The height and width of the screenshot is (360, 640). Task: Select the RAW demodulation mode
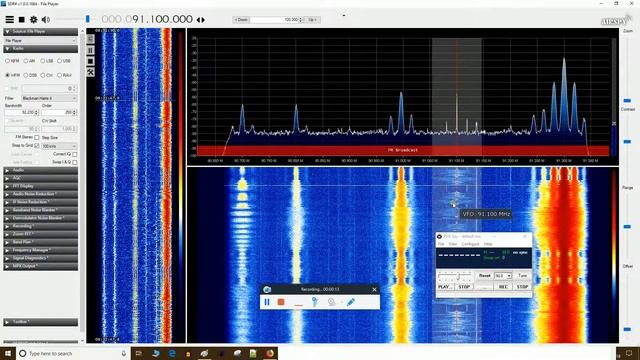pyautogui.click(x=64, y=75)
